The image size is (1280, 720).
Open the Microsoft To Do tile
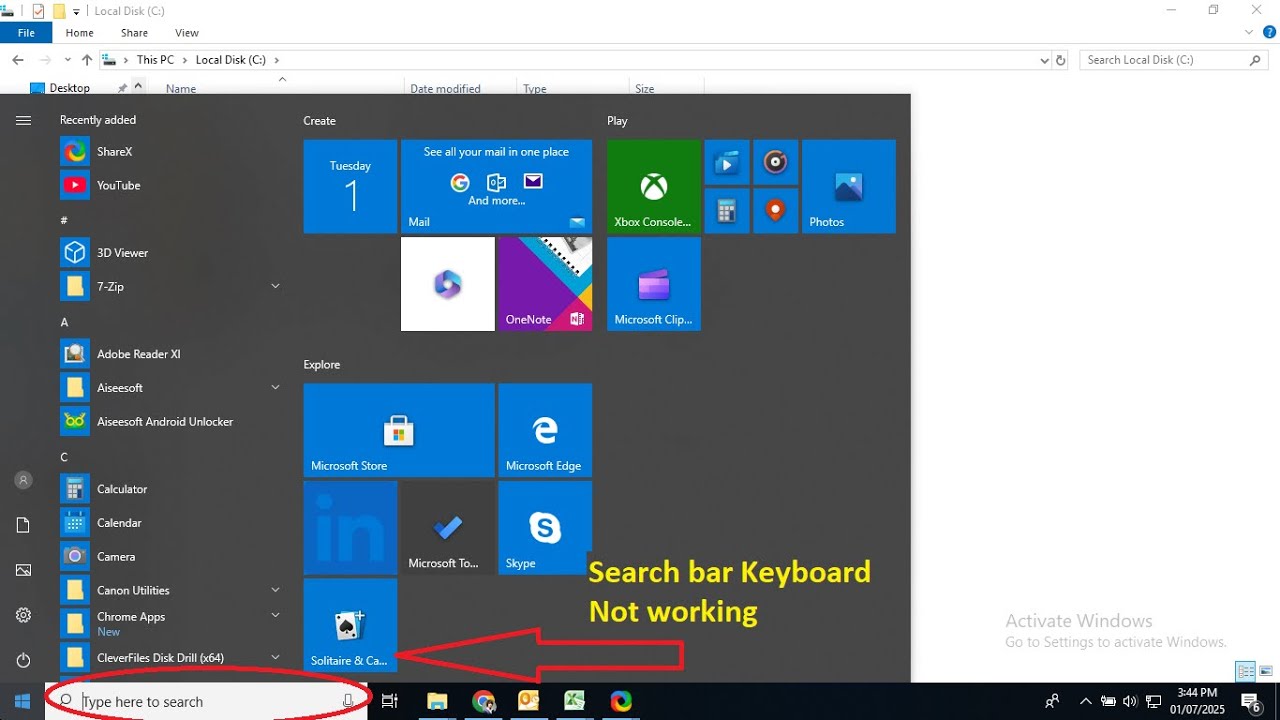[448, 528]
